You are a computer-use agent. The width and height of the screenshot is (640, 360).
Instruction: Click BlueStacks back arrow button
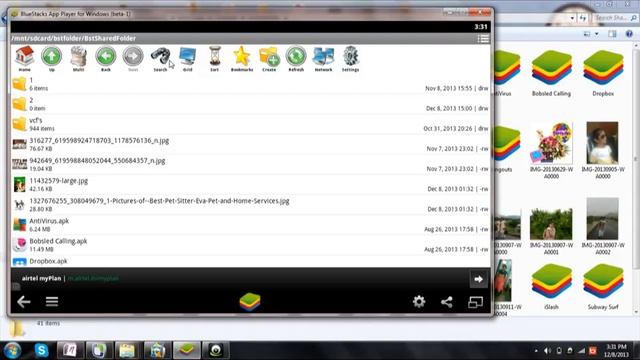24,302
